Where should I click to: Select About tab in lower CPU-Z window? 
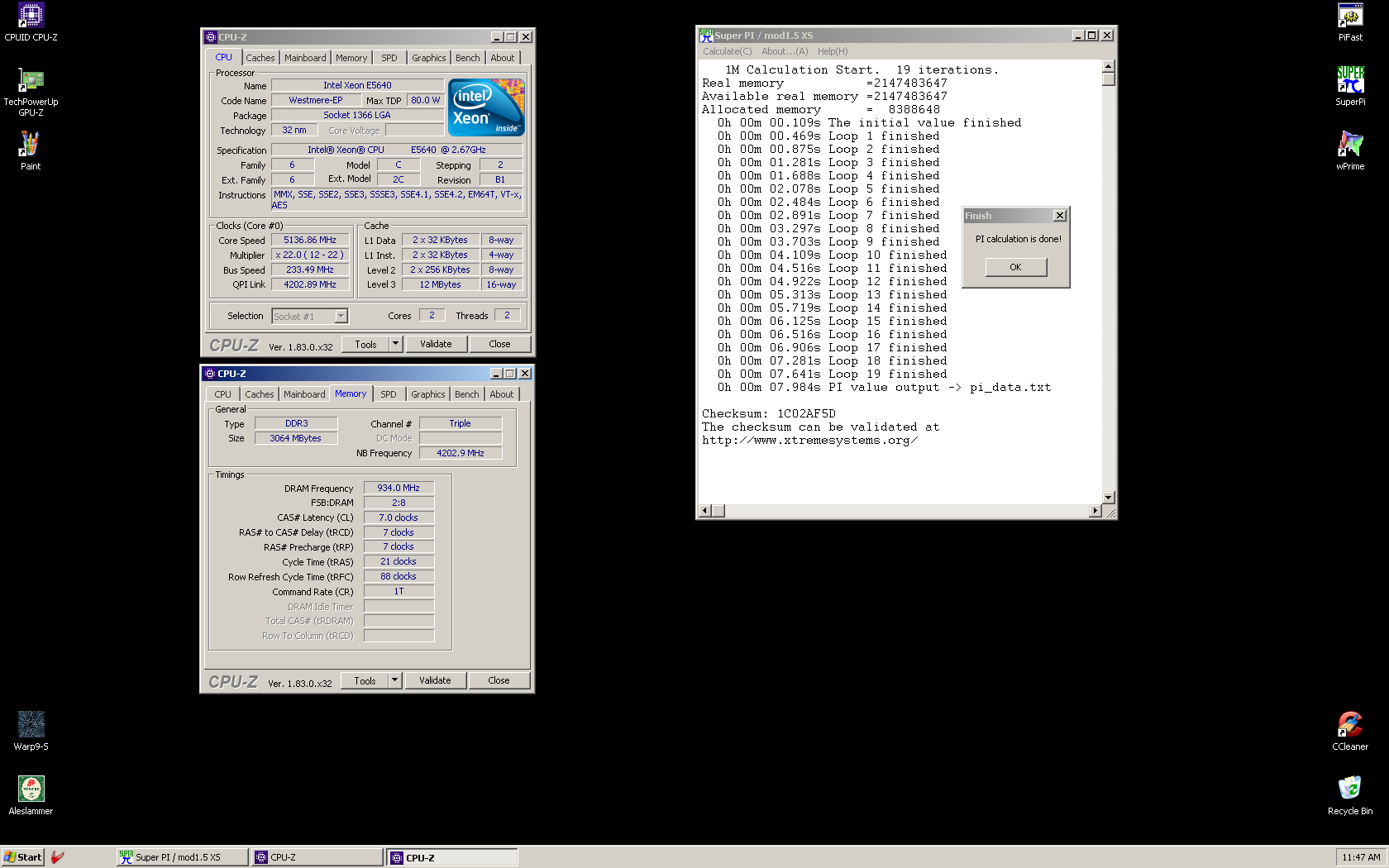[502, 394]
